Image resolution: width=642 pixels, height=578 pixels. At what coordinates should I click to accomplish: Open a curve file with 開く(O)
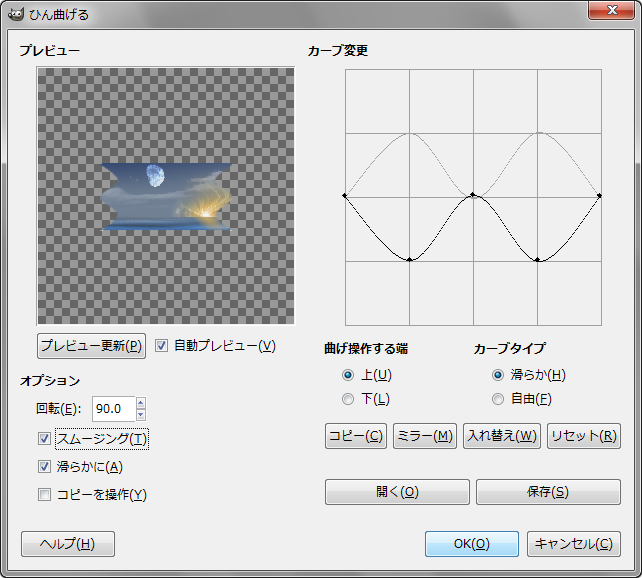[397, 492]
